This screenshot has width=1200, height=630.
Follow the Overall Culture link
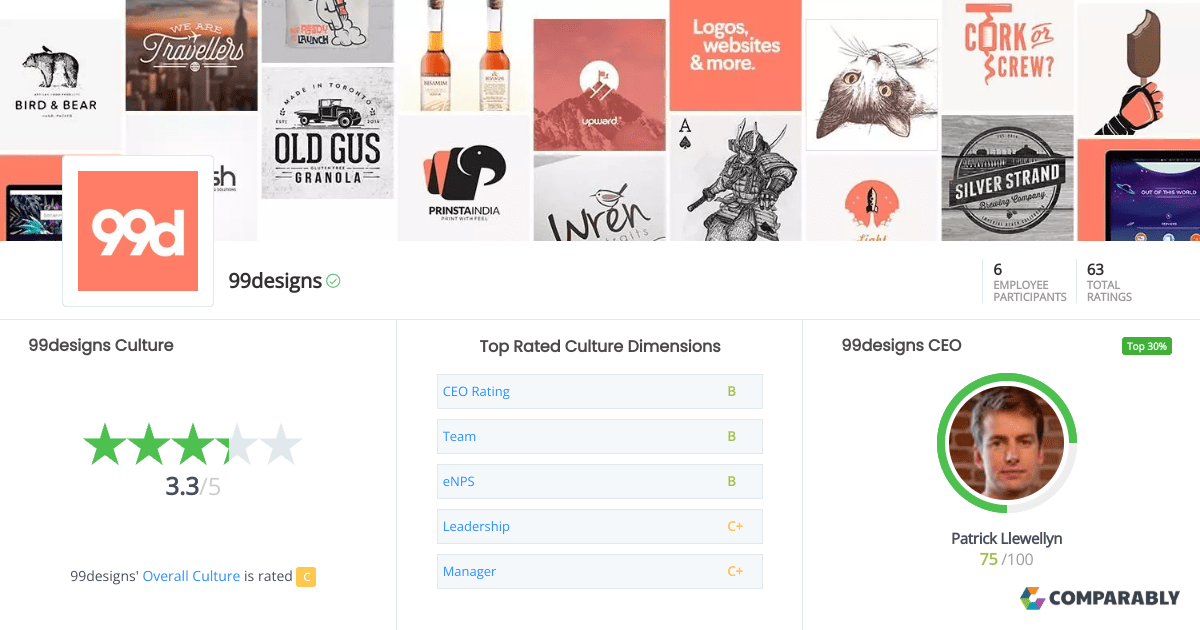coord(191,576)
